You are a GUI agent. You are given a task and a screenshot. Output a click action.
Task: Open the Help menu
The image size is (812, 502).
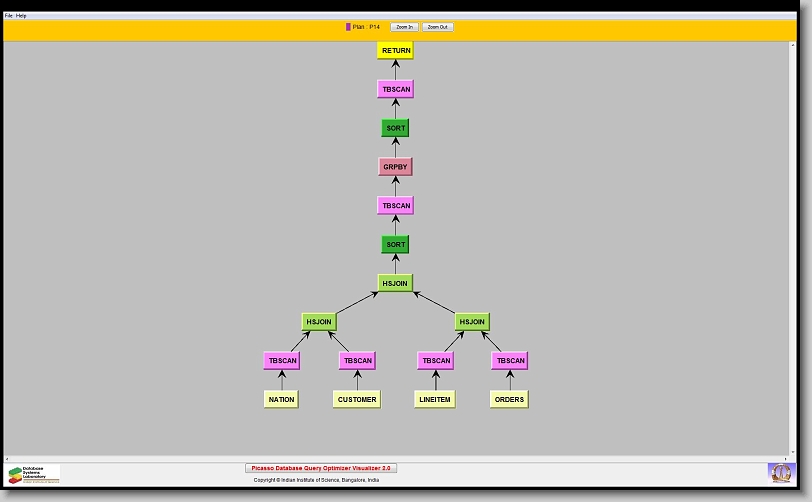(21, 16)
